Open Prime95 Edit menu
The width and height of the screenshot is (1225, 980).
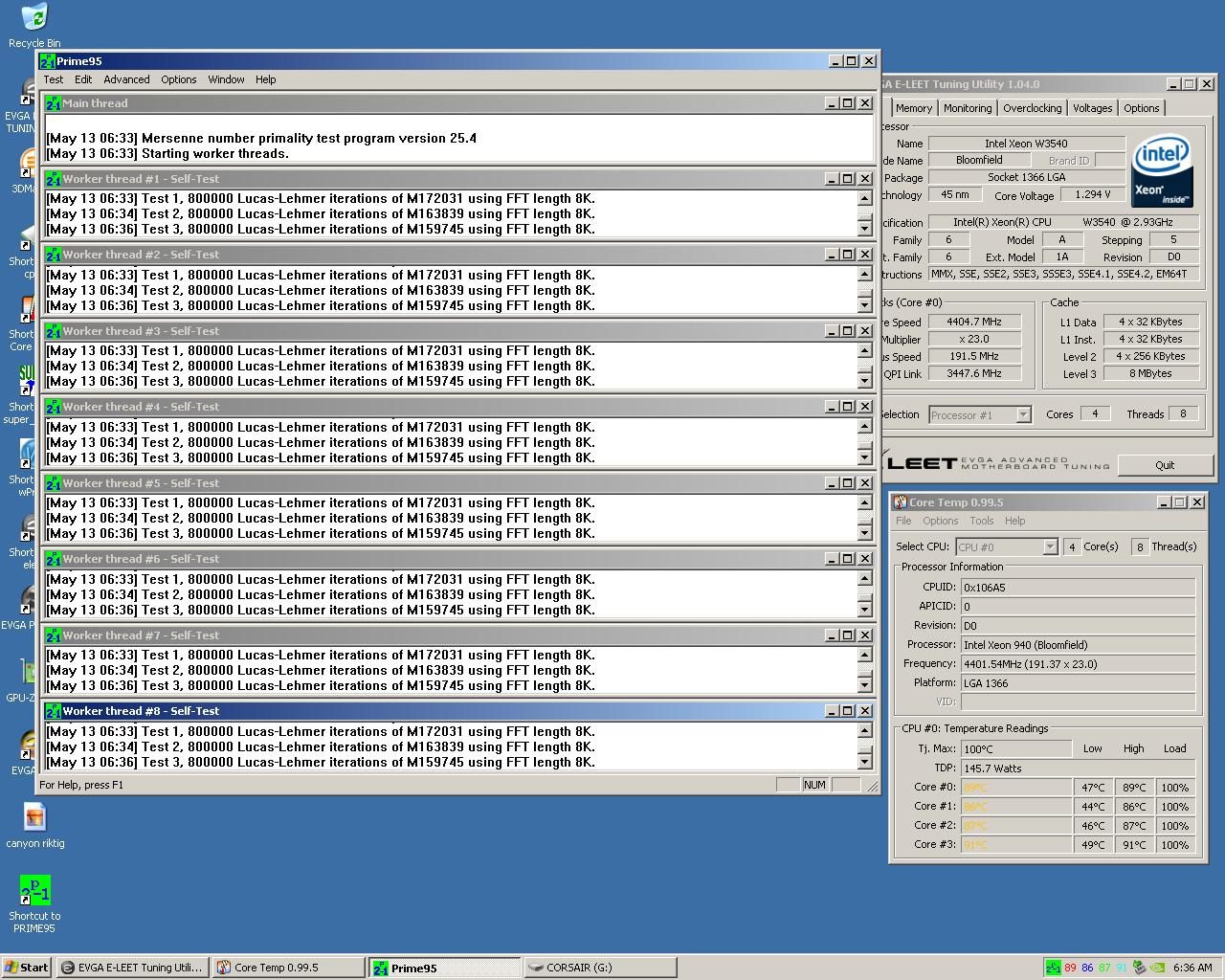[83, 79]
